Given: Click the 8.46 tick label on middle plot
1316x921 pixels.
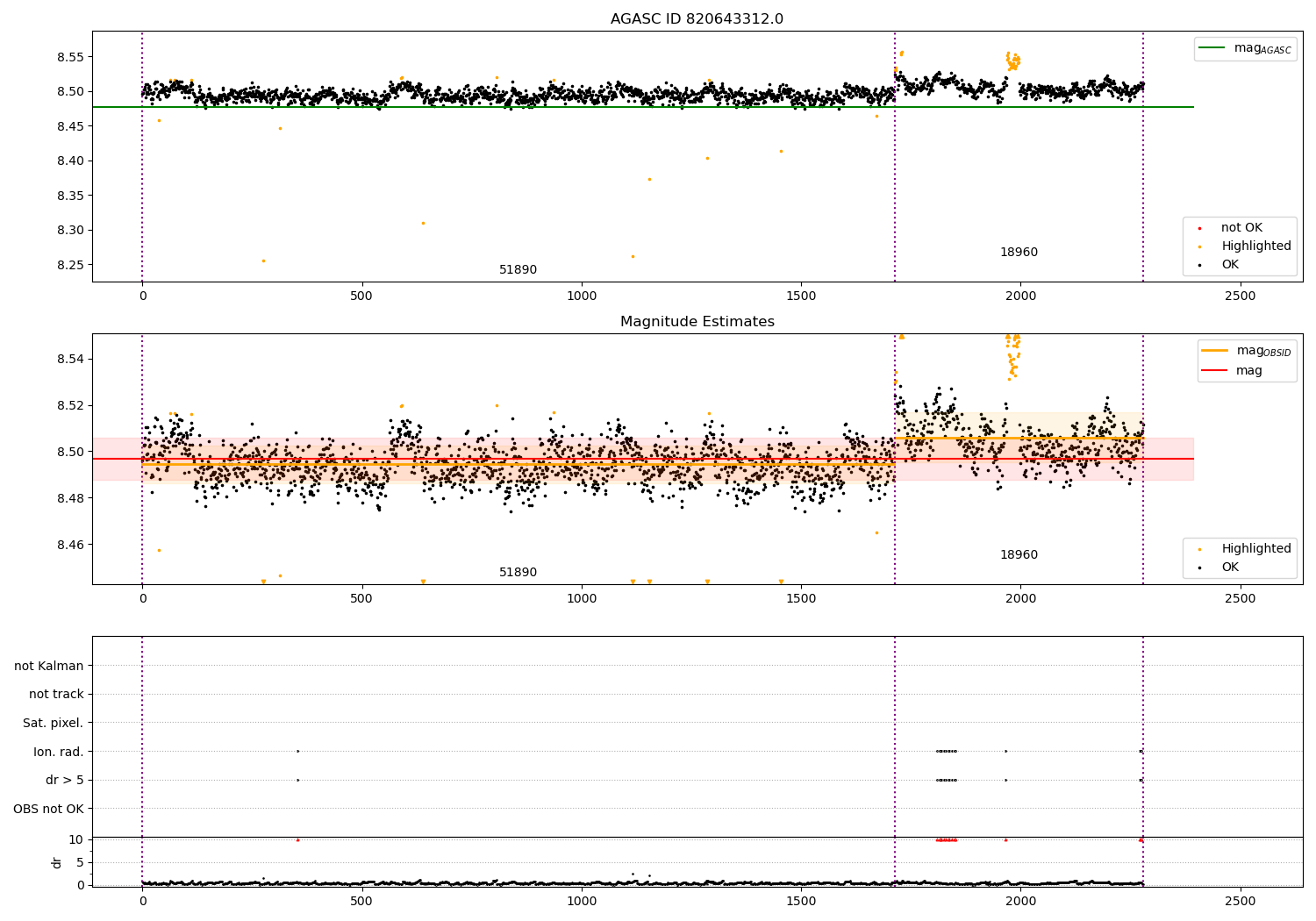Looking at the screenshot, I should [69, 545].
